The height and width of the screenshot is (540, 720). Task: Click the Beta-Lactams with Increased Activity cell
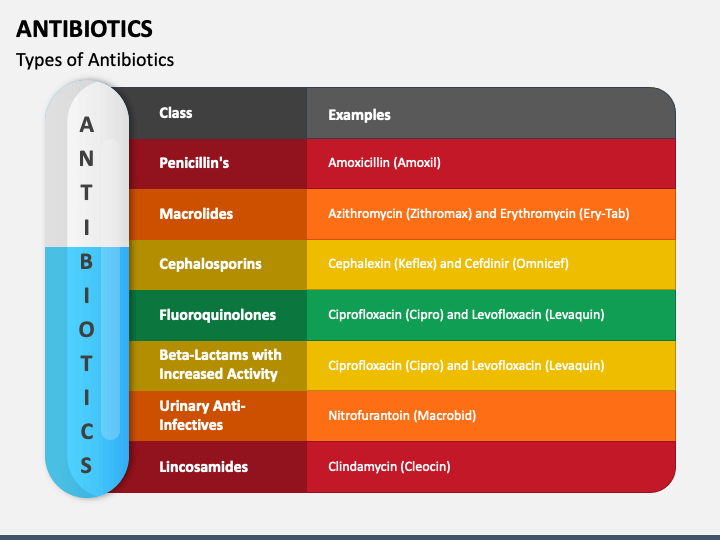tap(218, 366)
